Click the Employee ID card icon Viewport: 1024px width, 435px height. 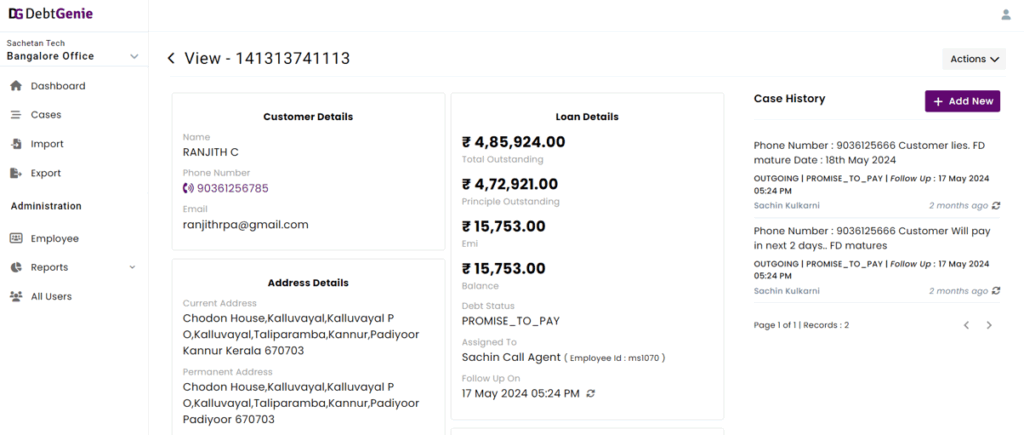click(16, 238)
